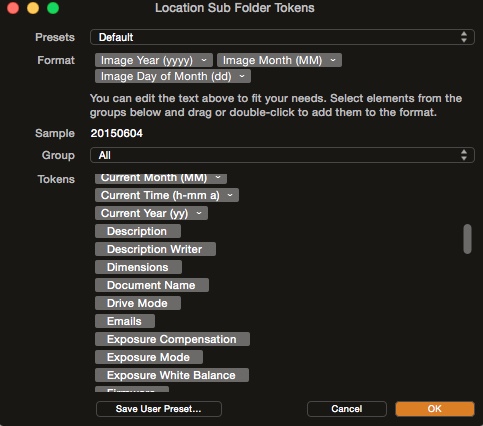Select the Emails token

(x=125, y=321)
